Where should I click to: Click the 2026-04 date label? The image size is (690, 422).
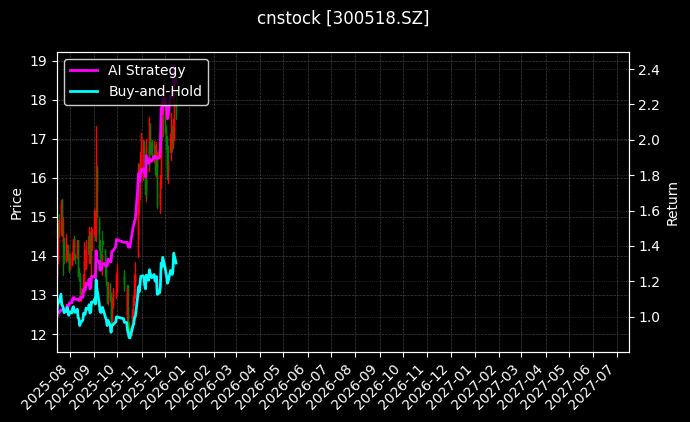point(235,387)
